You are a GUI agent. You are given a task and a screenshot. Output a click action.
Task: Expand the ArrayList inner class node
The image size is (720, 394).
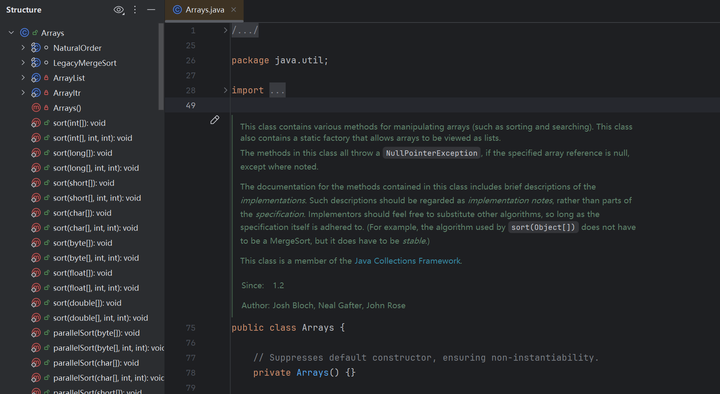click(x=22, y=78)
